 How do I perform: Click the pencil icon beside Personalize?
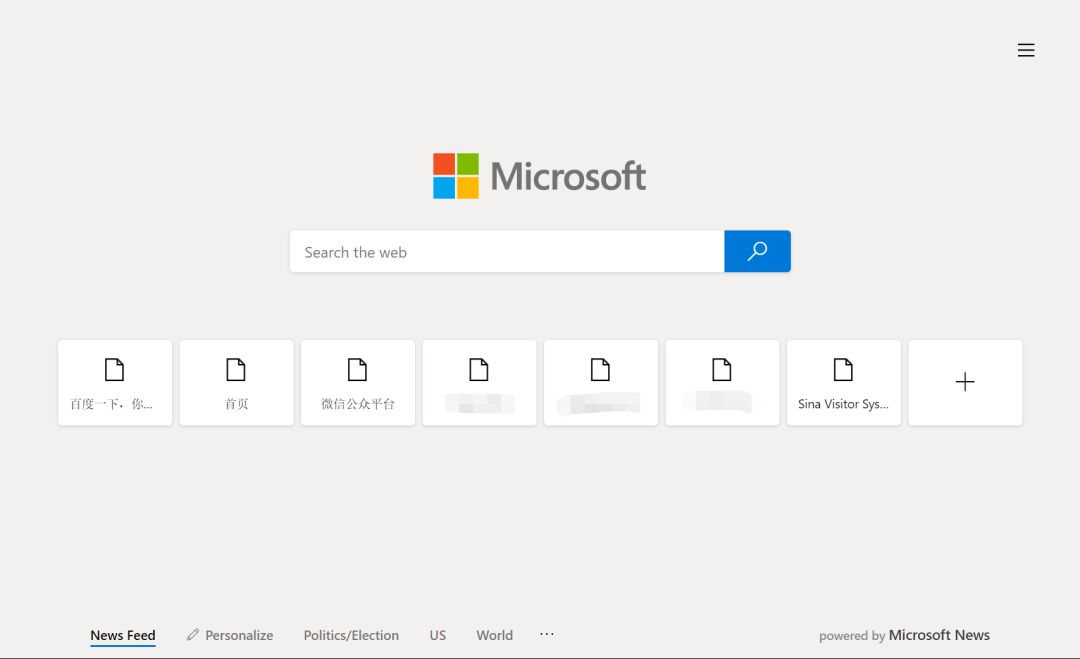193,635
